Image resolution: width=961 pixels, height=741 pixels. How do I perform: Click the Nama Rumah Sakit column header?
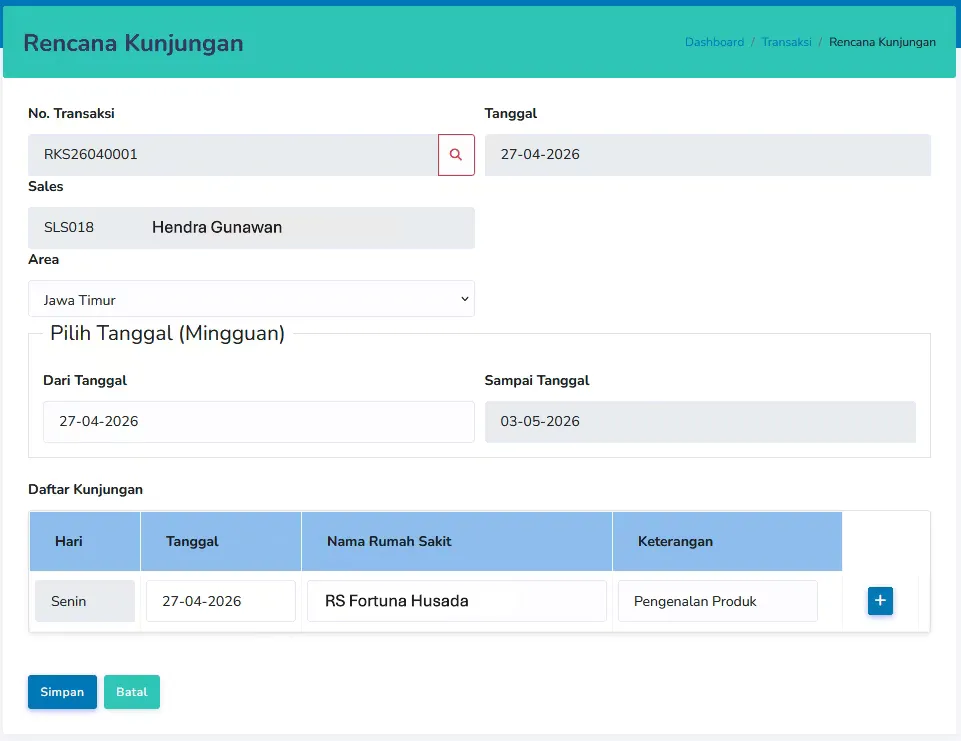[457, 541]
